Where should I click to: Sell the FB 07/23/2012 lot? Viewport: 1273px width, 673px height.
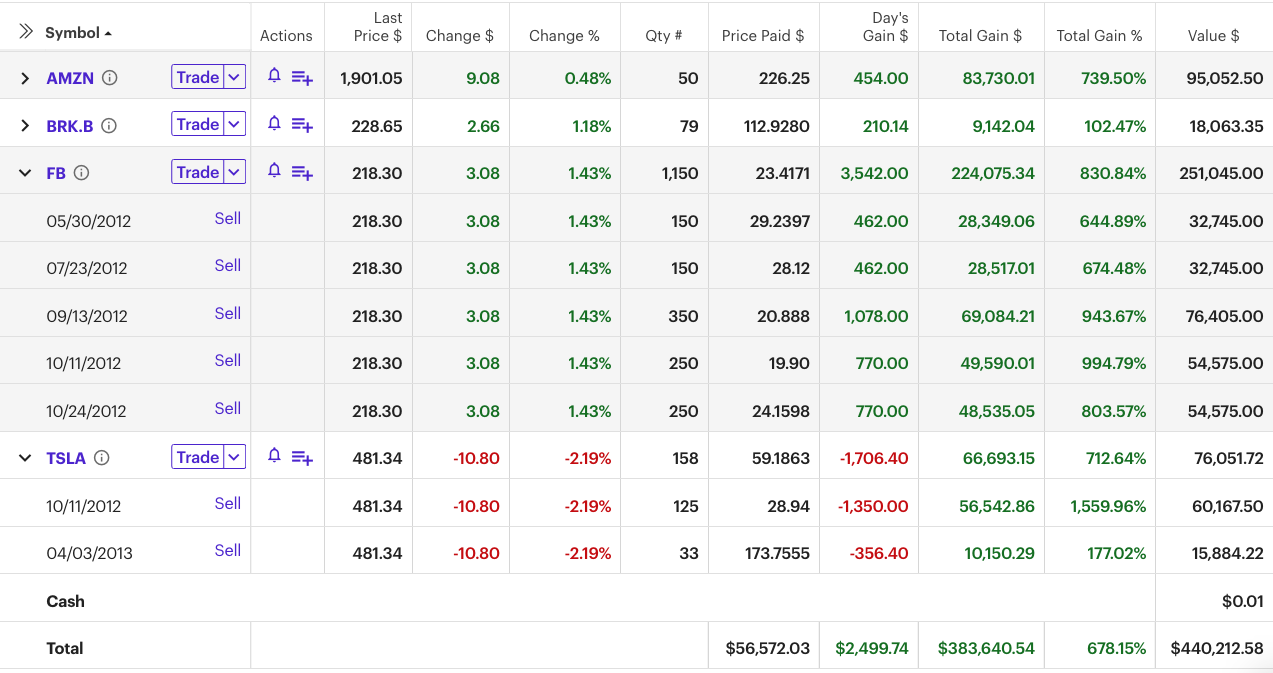[228, 265]
